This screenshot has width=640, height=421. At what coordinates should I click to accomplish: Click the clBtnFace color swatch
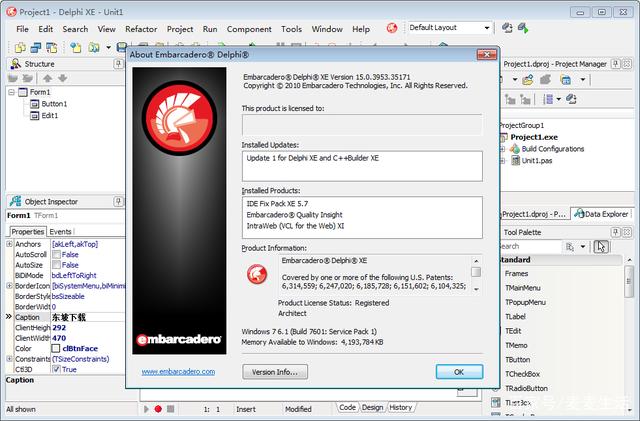[x=56, y=348]
